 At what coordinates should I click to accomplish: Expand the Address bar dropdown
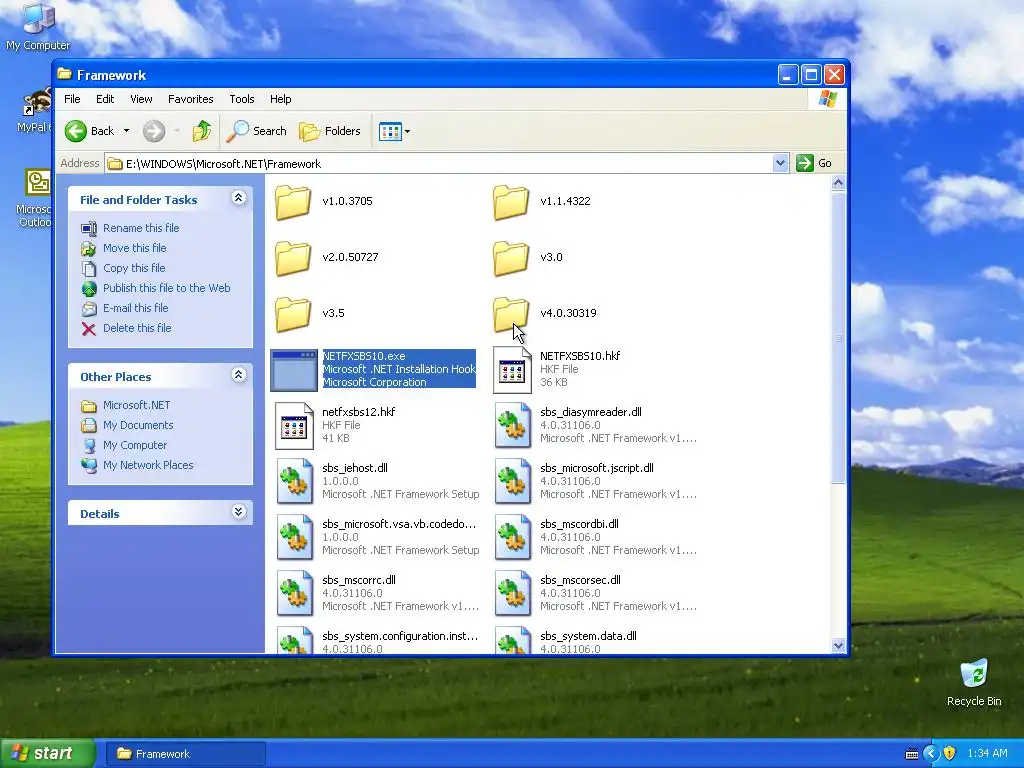click(x=780, y=163)
